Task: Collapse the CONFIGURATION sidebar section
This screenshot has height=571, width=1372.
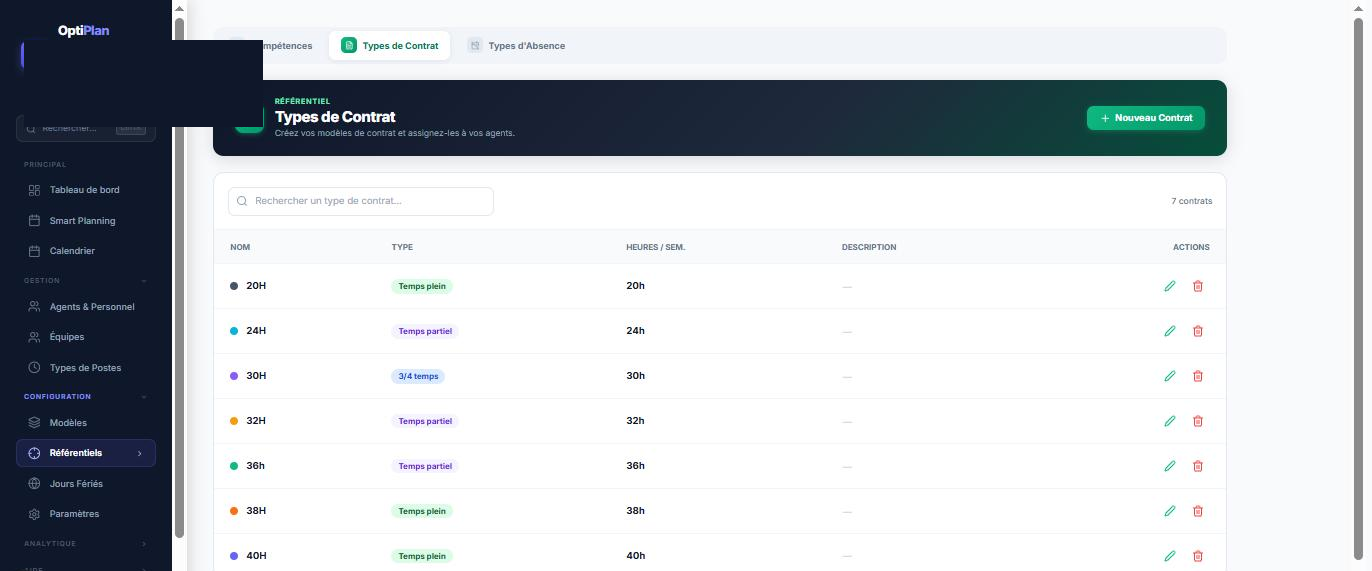Action: pos(144,397)
